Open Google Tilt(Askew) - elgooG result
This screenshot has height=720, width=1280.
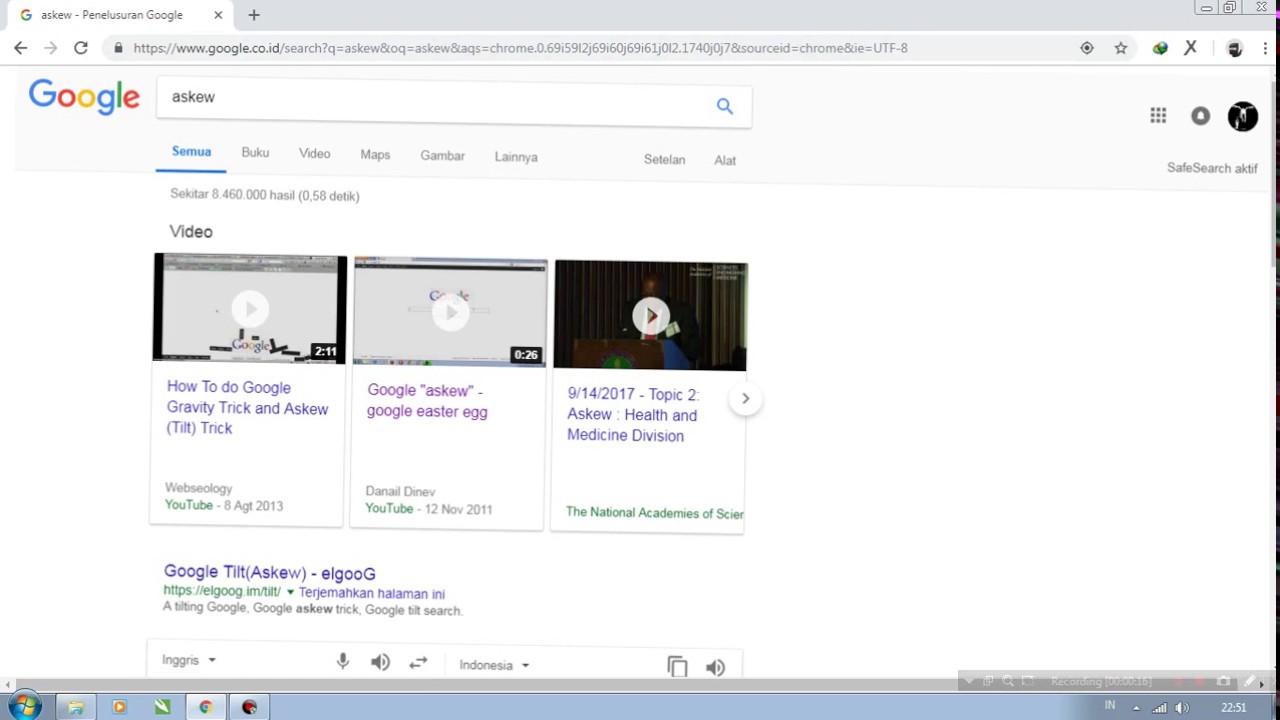click(x=270, y=573)
